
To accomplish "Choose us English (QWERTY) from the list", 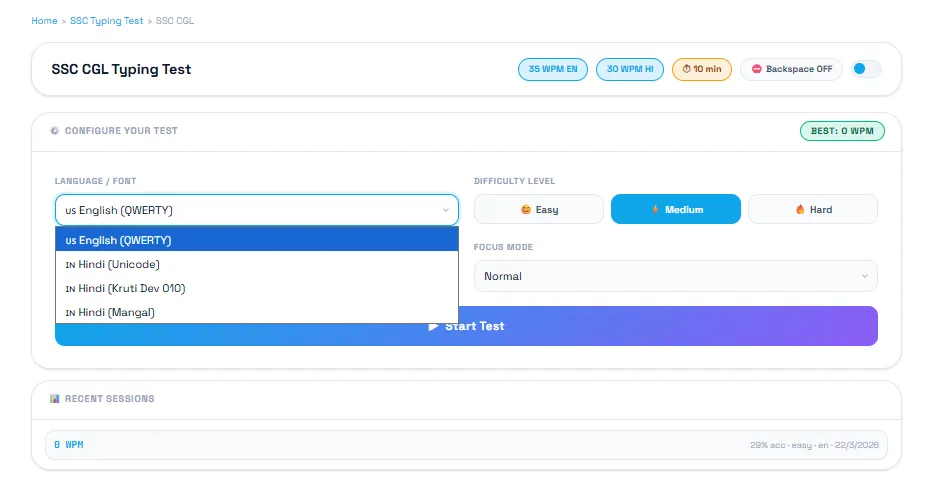I will click(256, 240).
